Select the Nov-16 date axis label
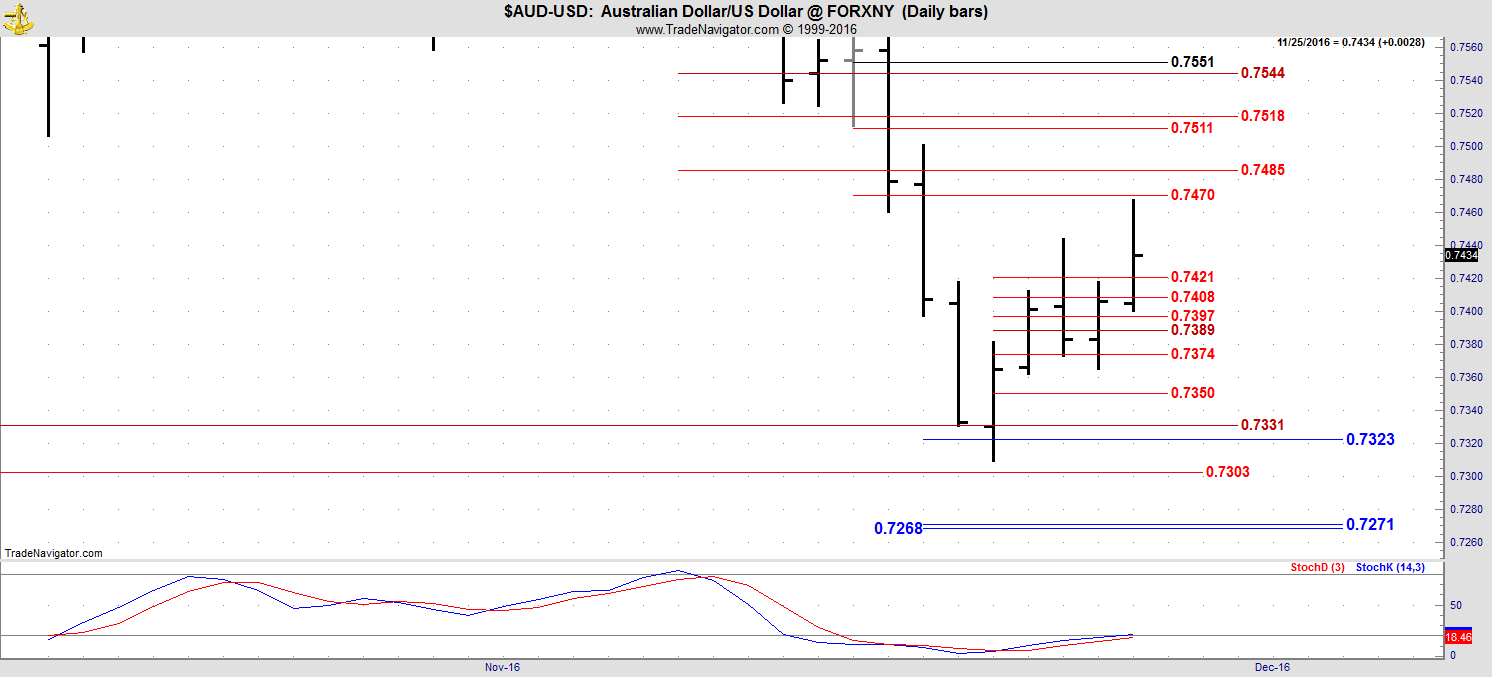 click(502, 667)
